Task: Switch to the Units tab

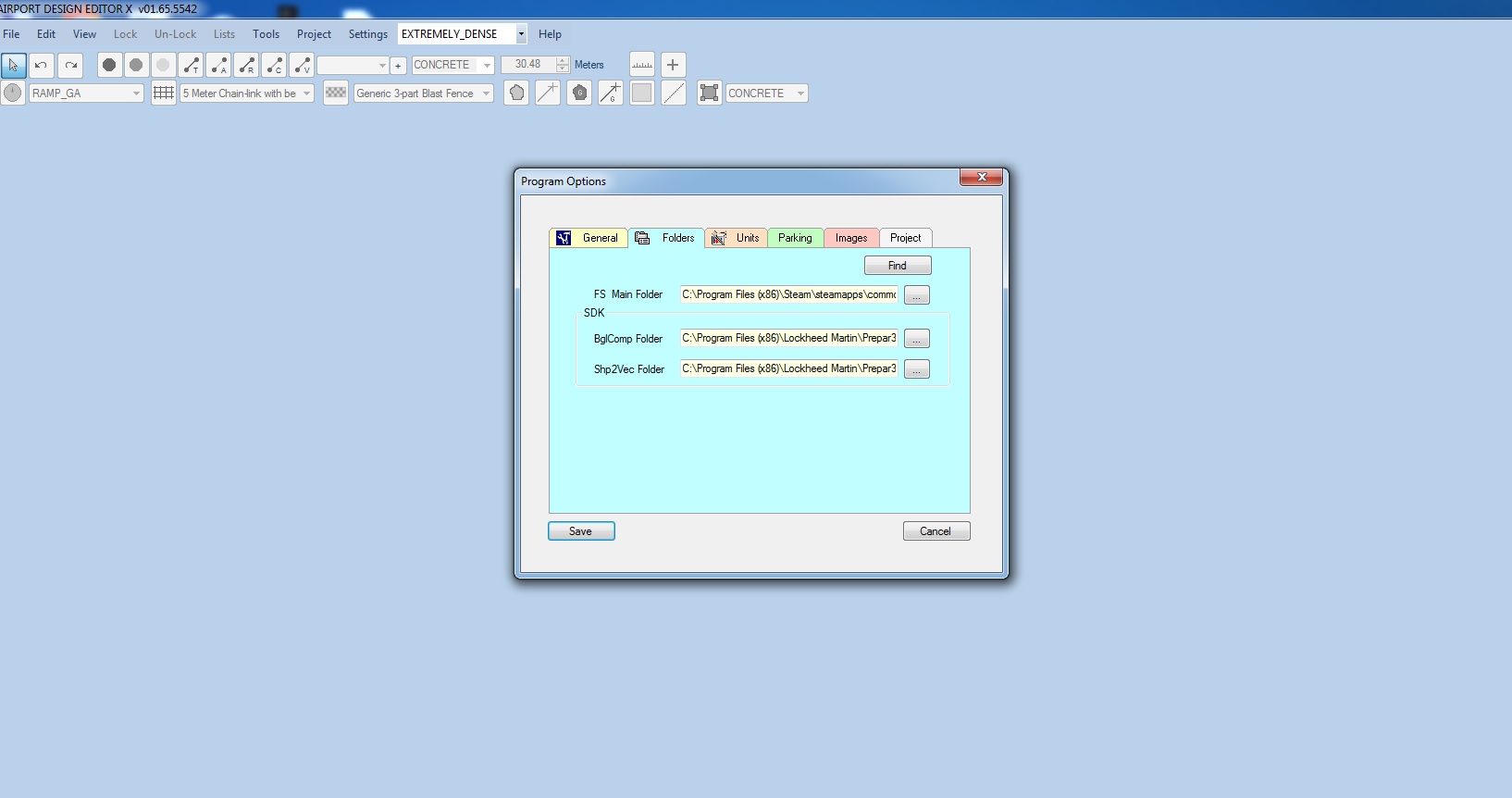Action: (x=736, y=238)
